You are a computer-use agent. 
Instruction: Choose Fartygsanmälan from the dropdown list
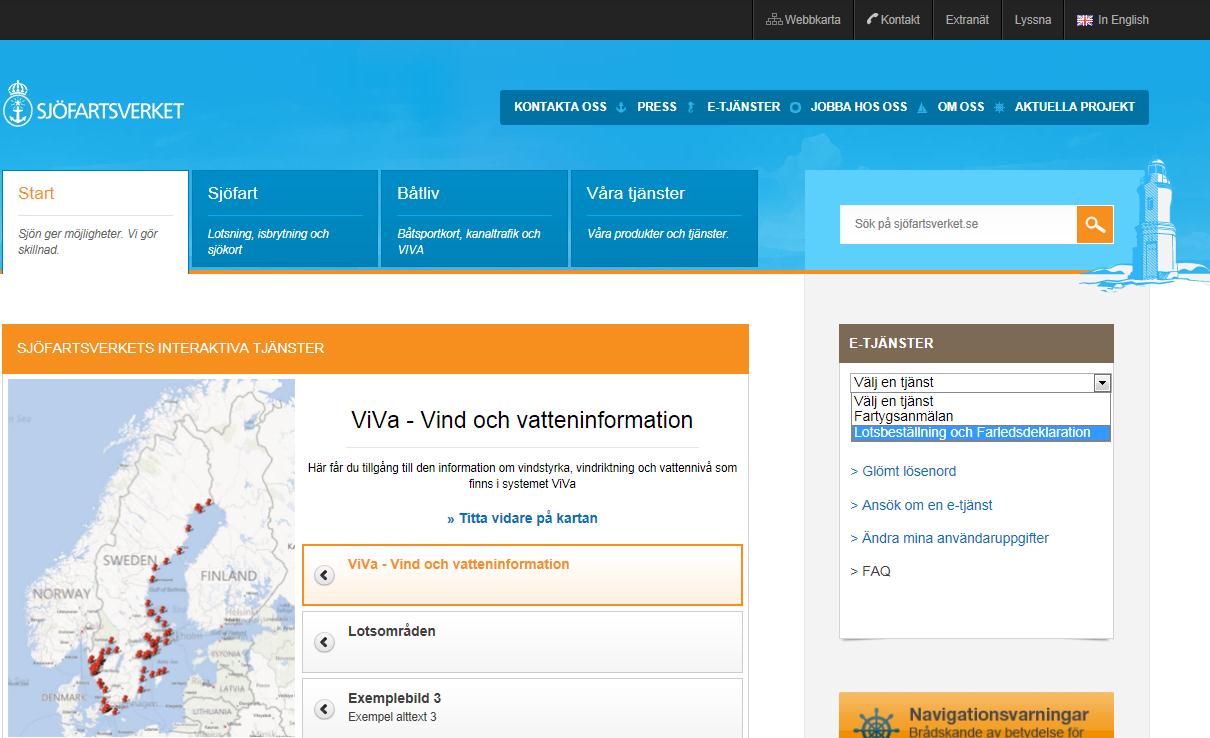[981, 416]
